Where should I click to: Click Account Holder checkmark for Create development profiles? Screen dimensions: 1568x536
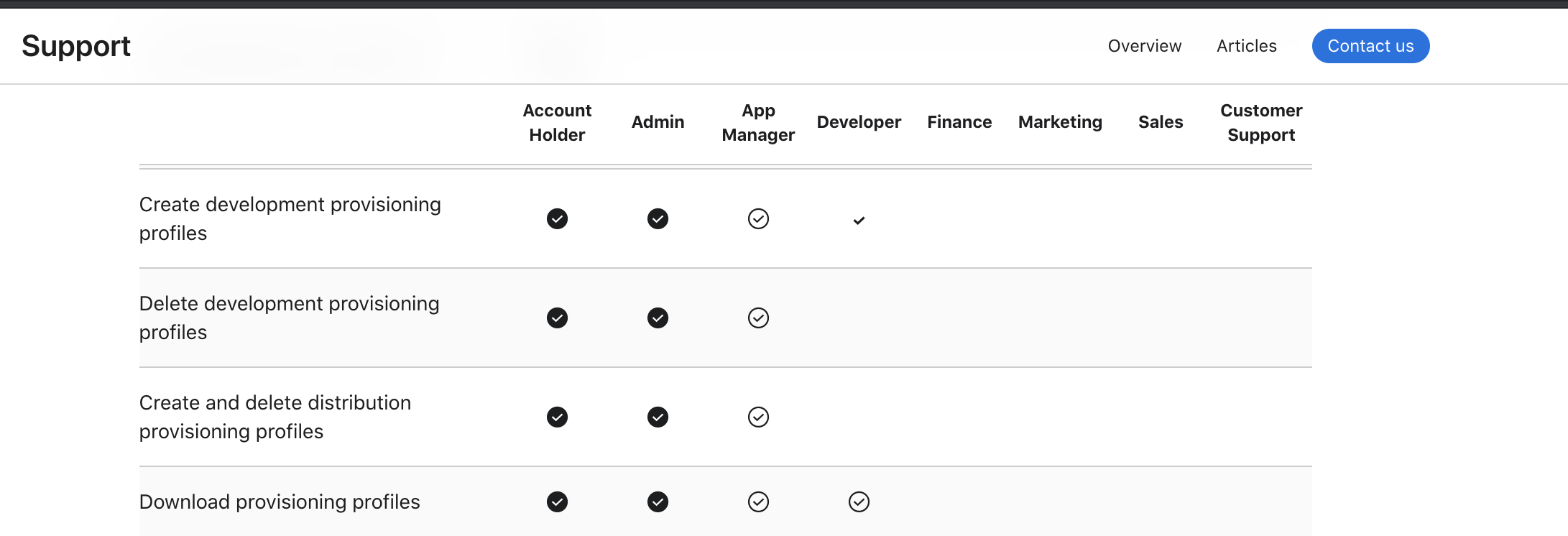tap(557, 218)
